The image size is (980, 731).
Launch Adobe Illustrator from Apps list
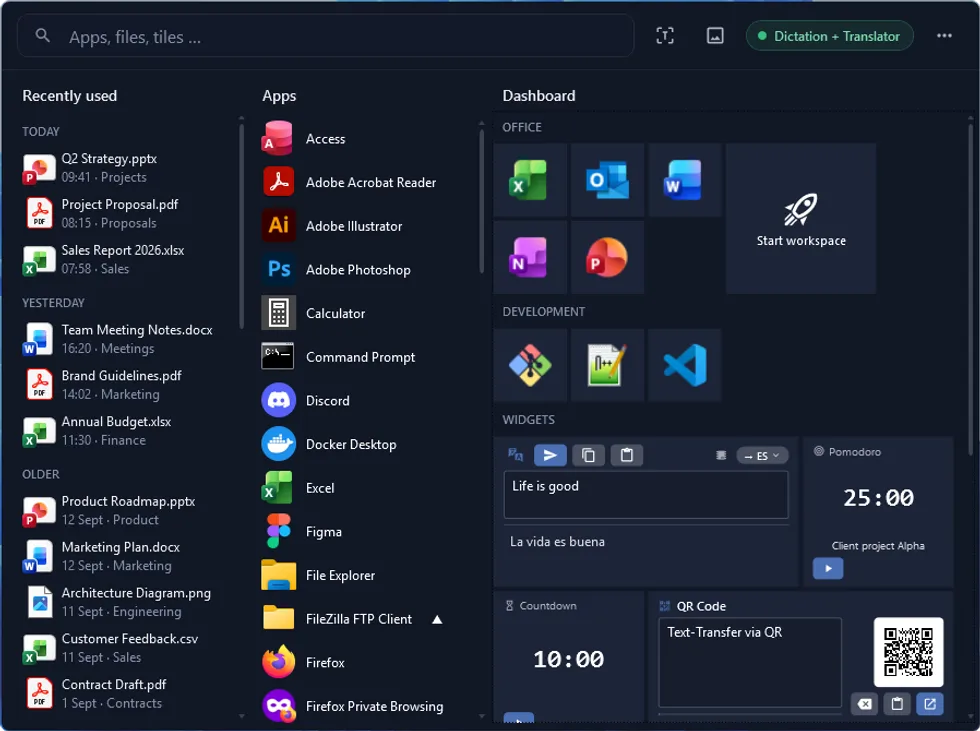[369, 226]
